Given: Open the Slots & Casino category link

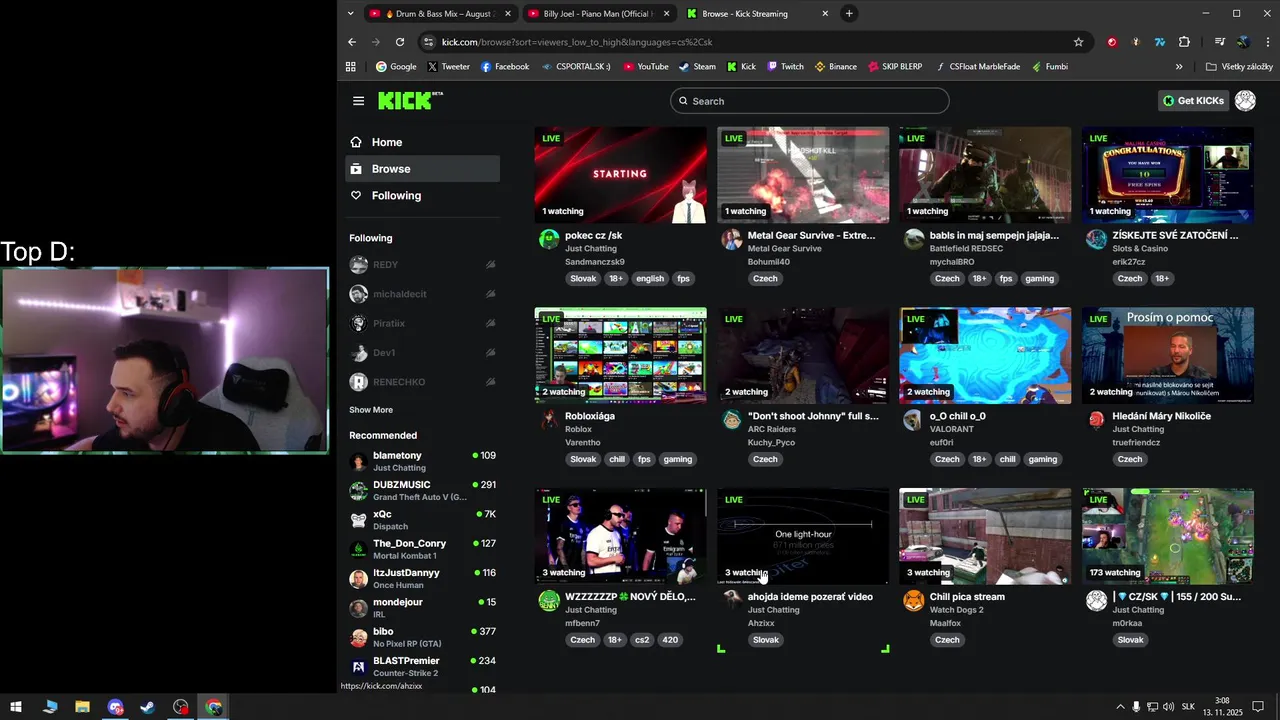Looking at the screenshot, I should [x=1140, y=249].
